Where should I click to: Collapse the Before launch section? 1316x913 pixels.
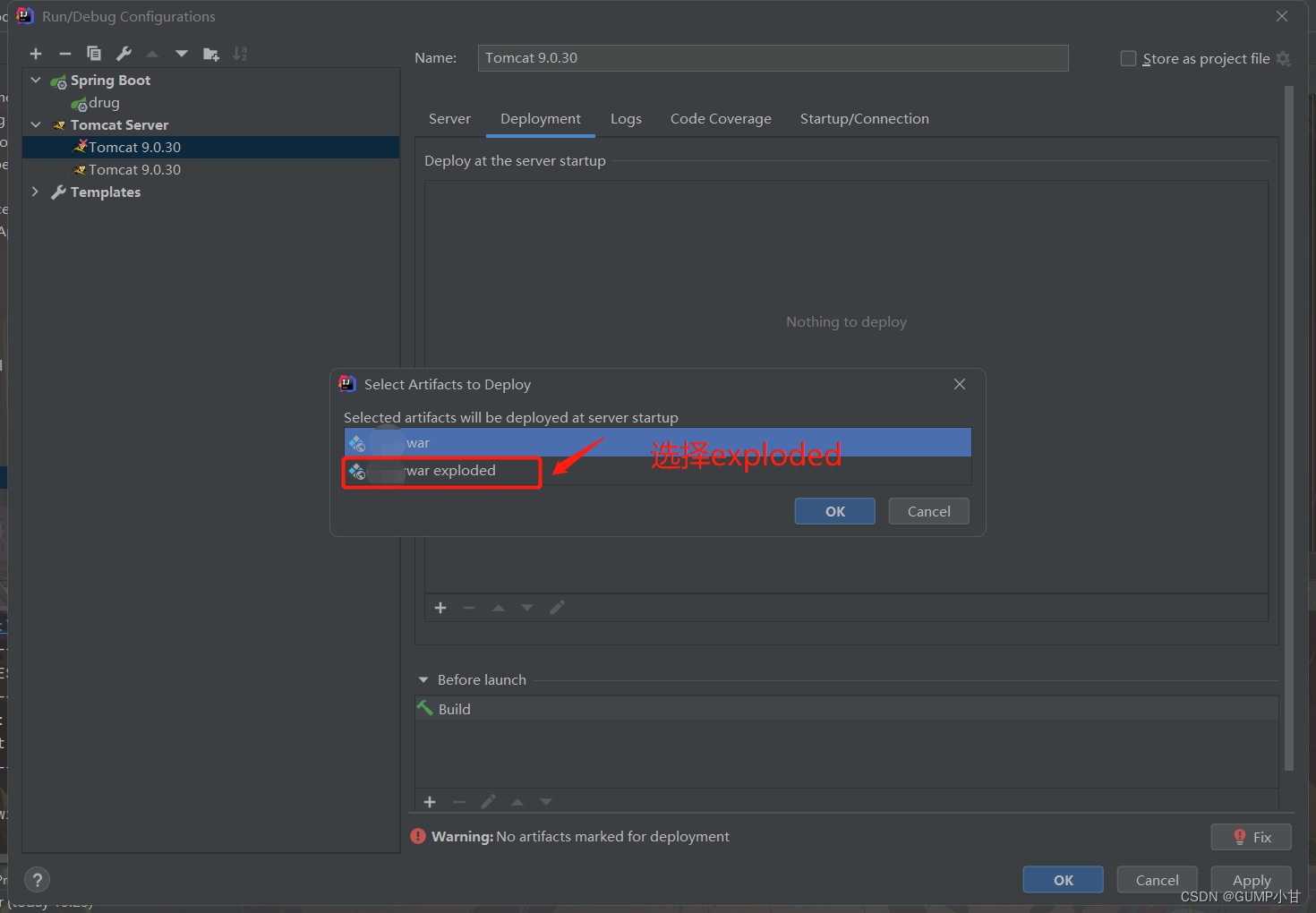[423, 679]
